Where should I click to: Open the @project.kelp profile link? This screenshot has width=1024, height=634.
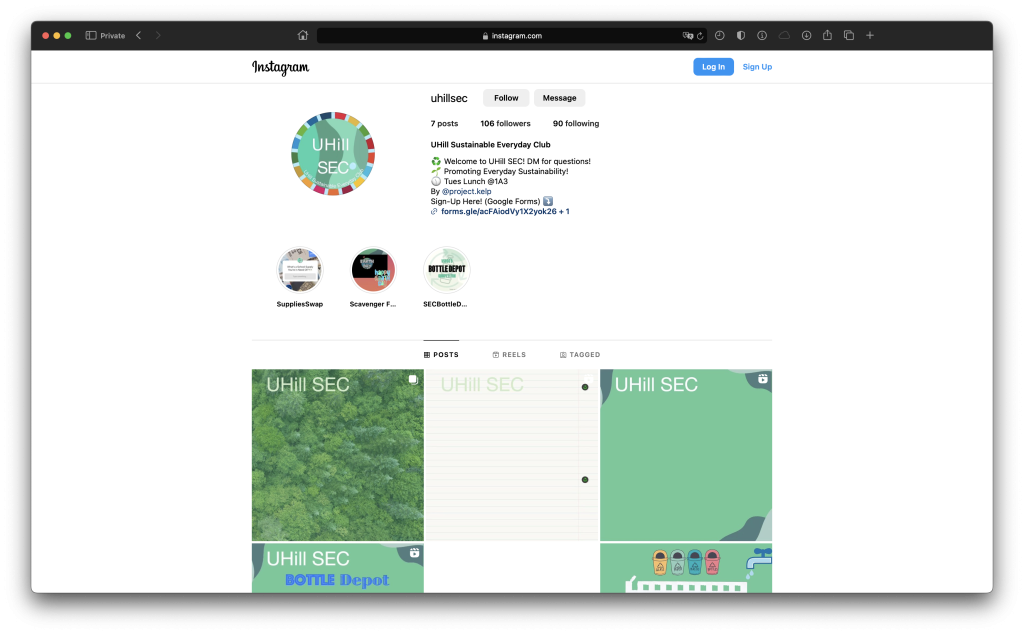click(466, 191)
